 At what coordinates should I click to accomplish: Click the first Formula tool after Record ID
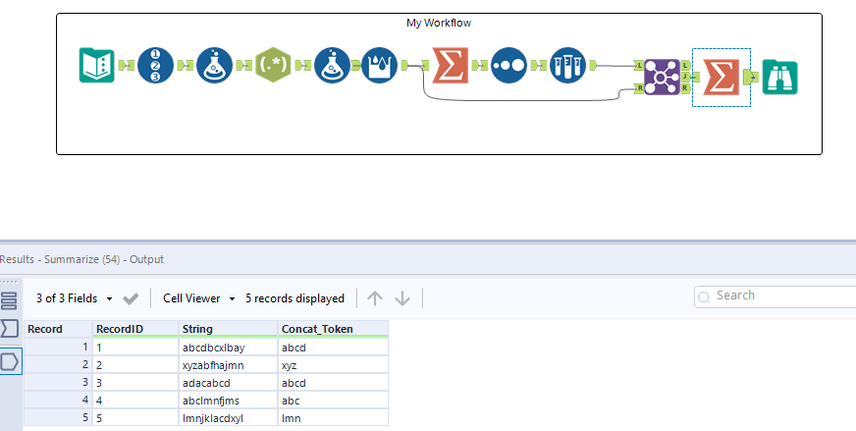click(x=215, y=66)
